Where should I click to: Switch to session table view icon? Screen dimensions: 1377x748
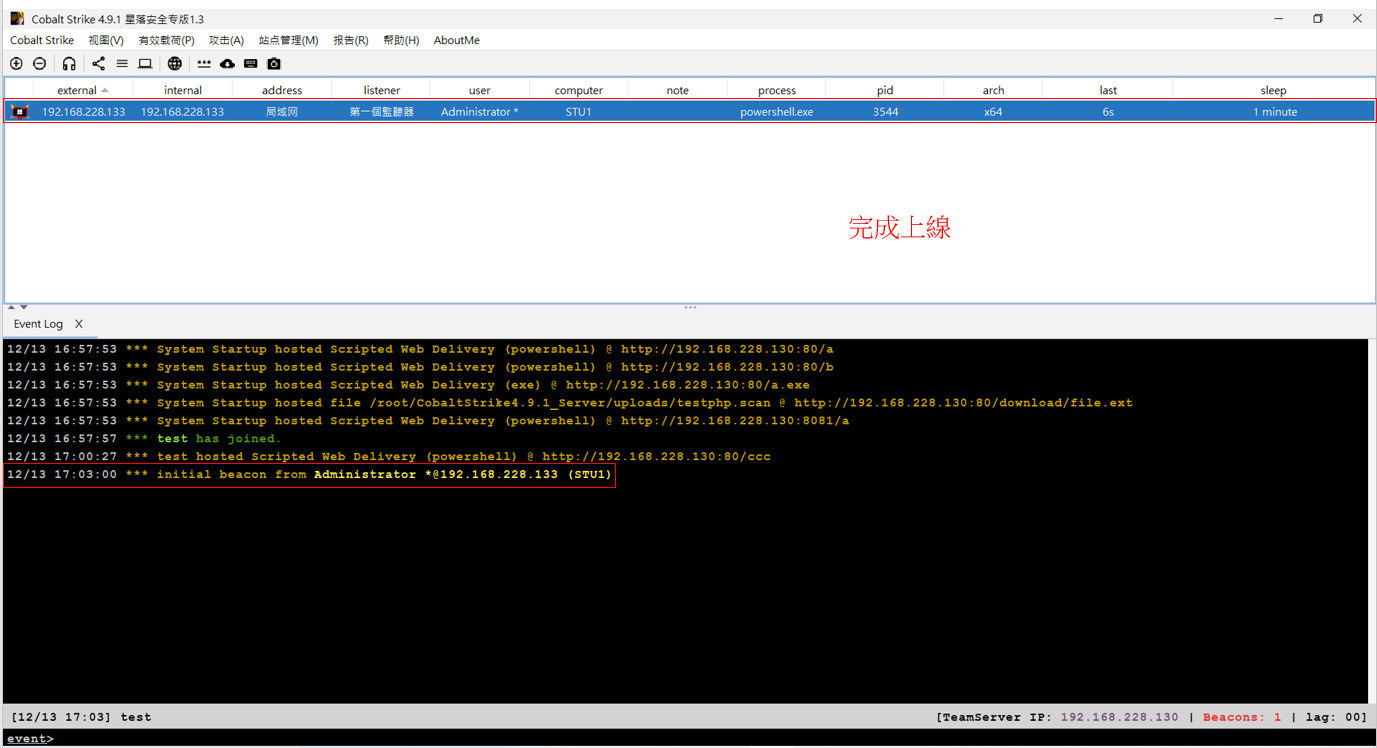click(122, 64)
